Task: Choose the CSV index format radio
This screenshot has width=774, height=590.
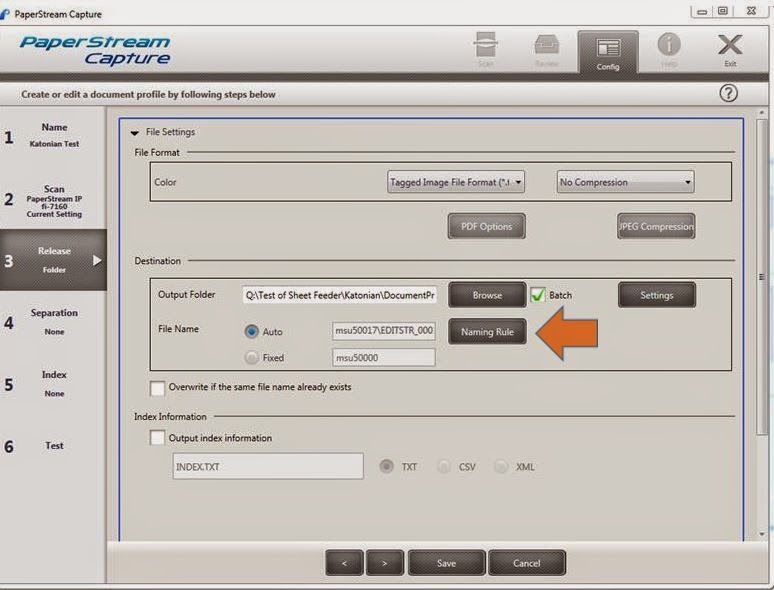Action: click(444, 467)
